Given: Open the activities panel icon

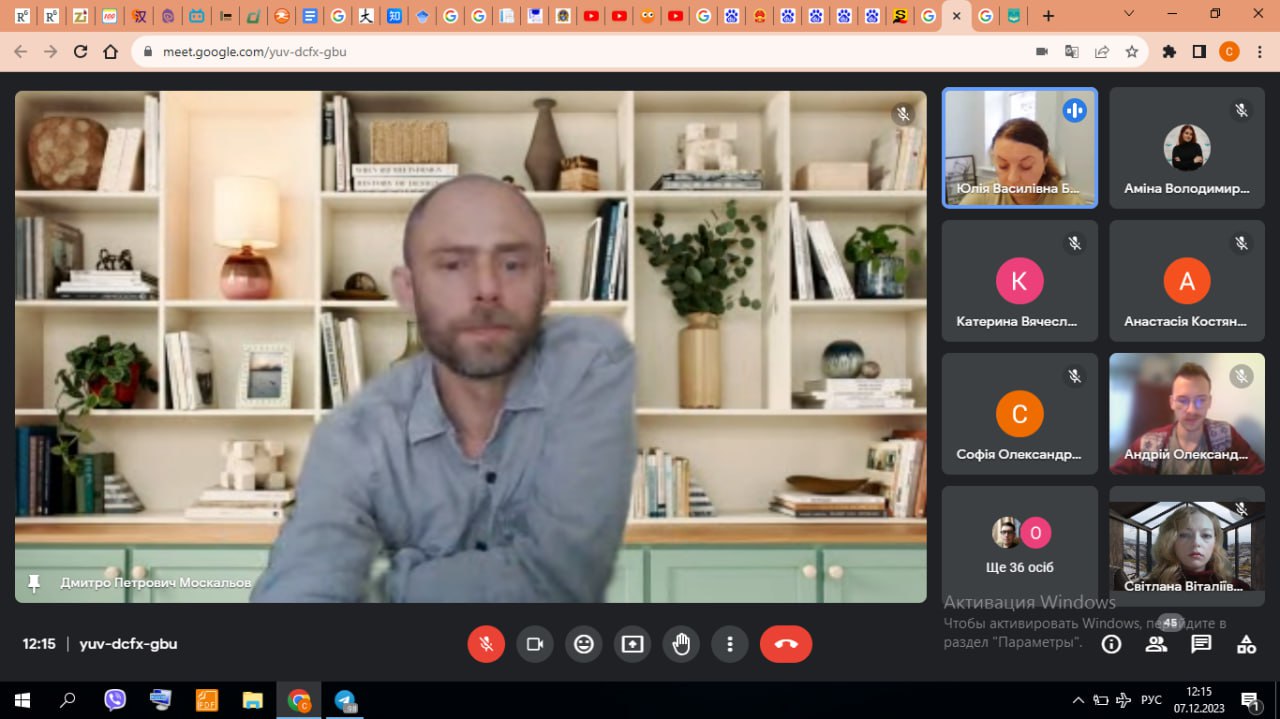Looking at the screenshot, I should click(1246, 644).
